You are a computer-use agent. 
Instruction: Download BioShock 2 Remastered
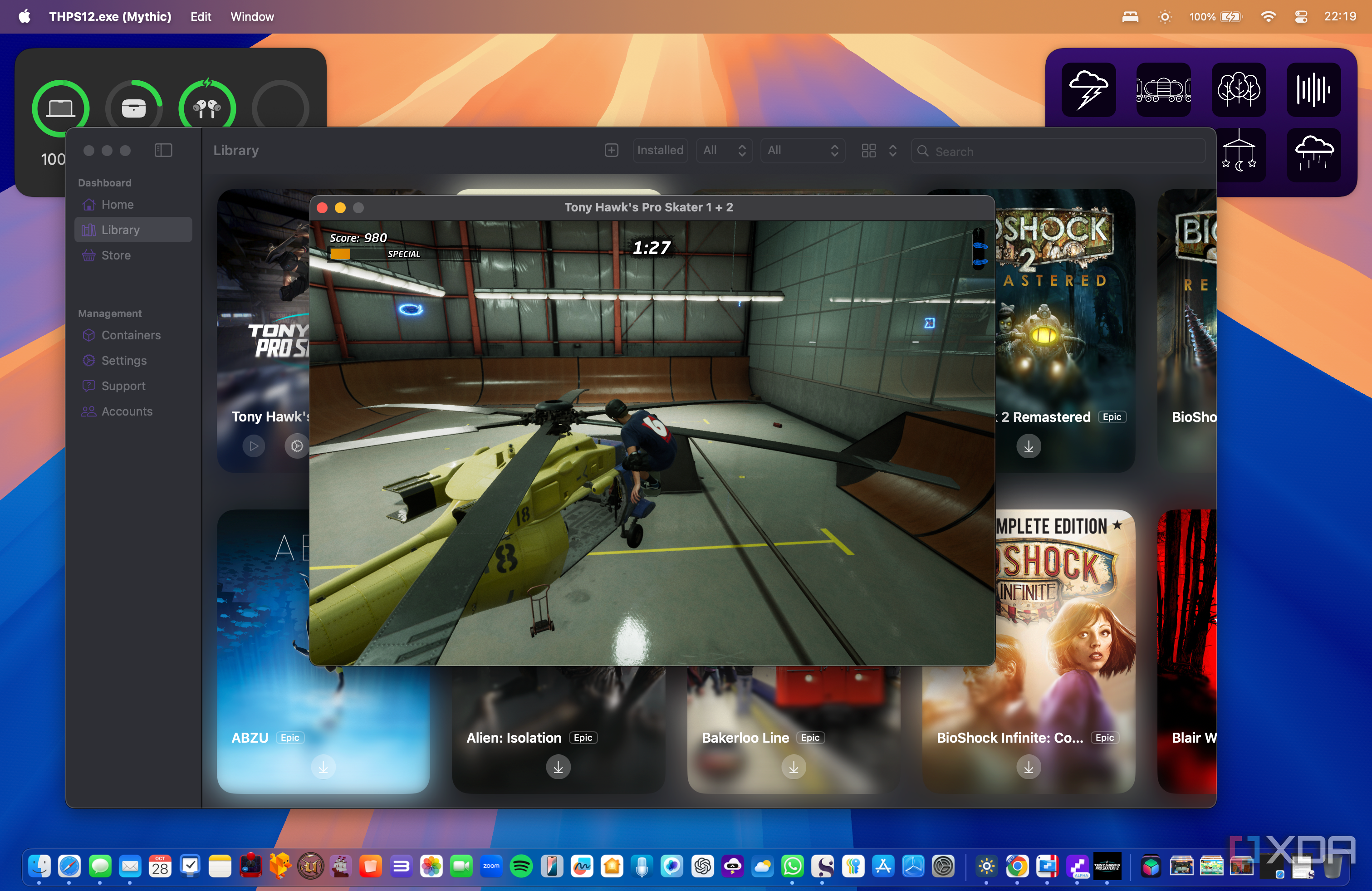click(1029, 445)
